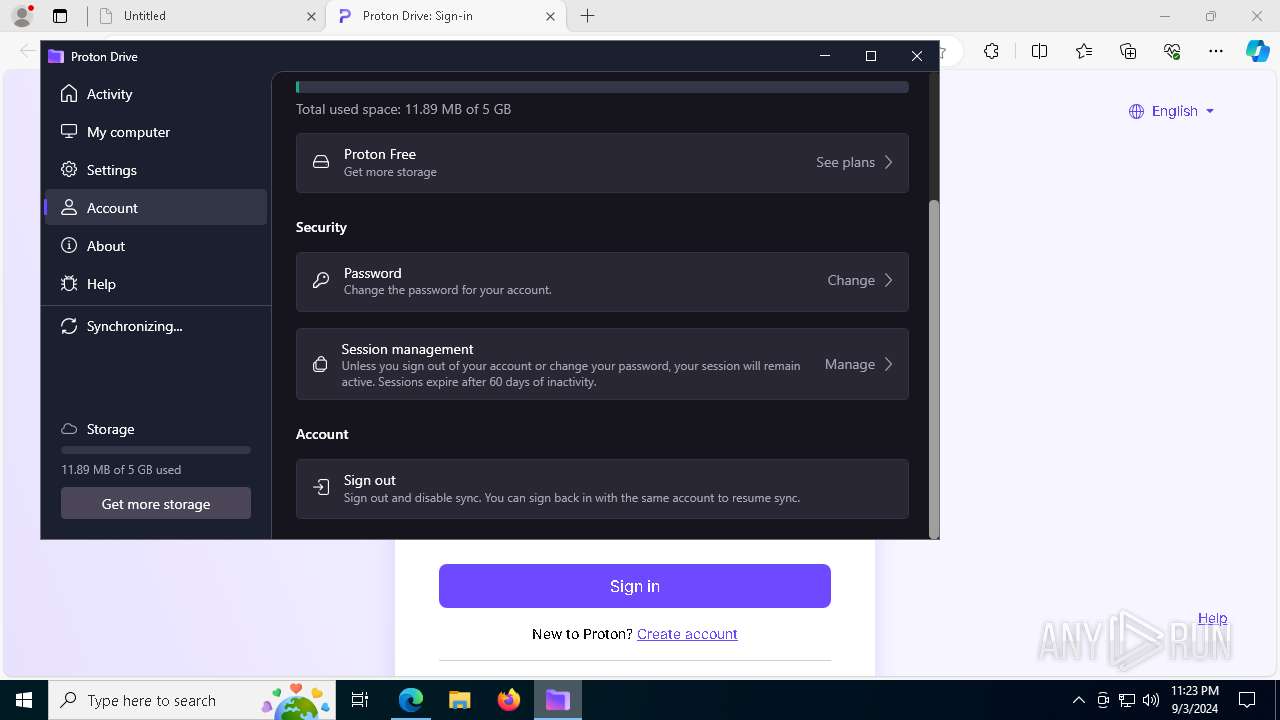The image size is (1280, 720).
Task: Open a new browser tab
Action: pos(588,16)
